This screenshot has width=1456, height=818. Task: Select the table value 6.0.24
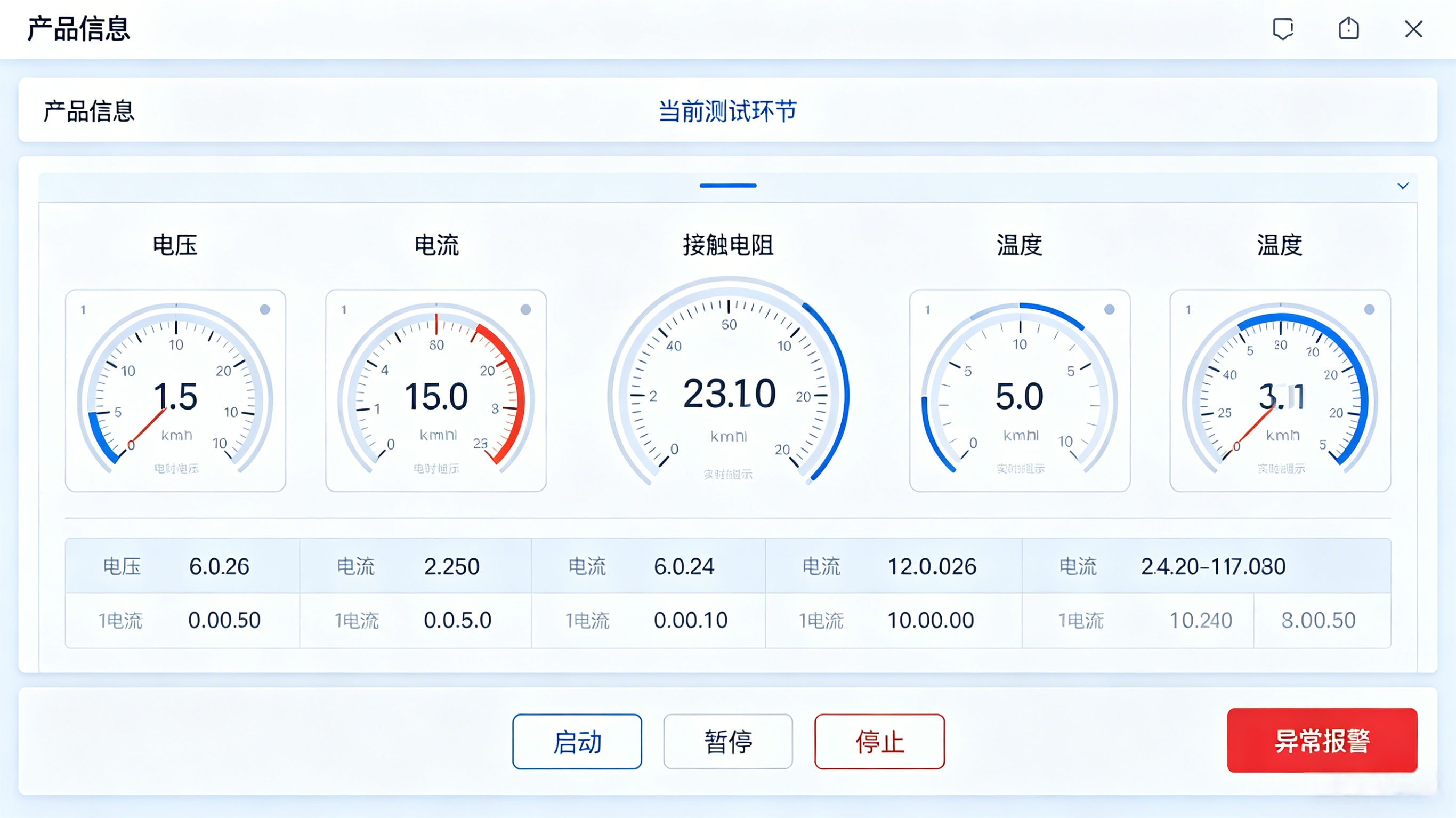point(684,566)
